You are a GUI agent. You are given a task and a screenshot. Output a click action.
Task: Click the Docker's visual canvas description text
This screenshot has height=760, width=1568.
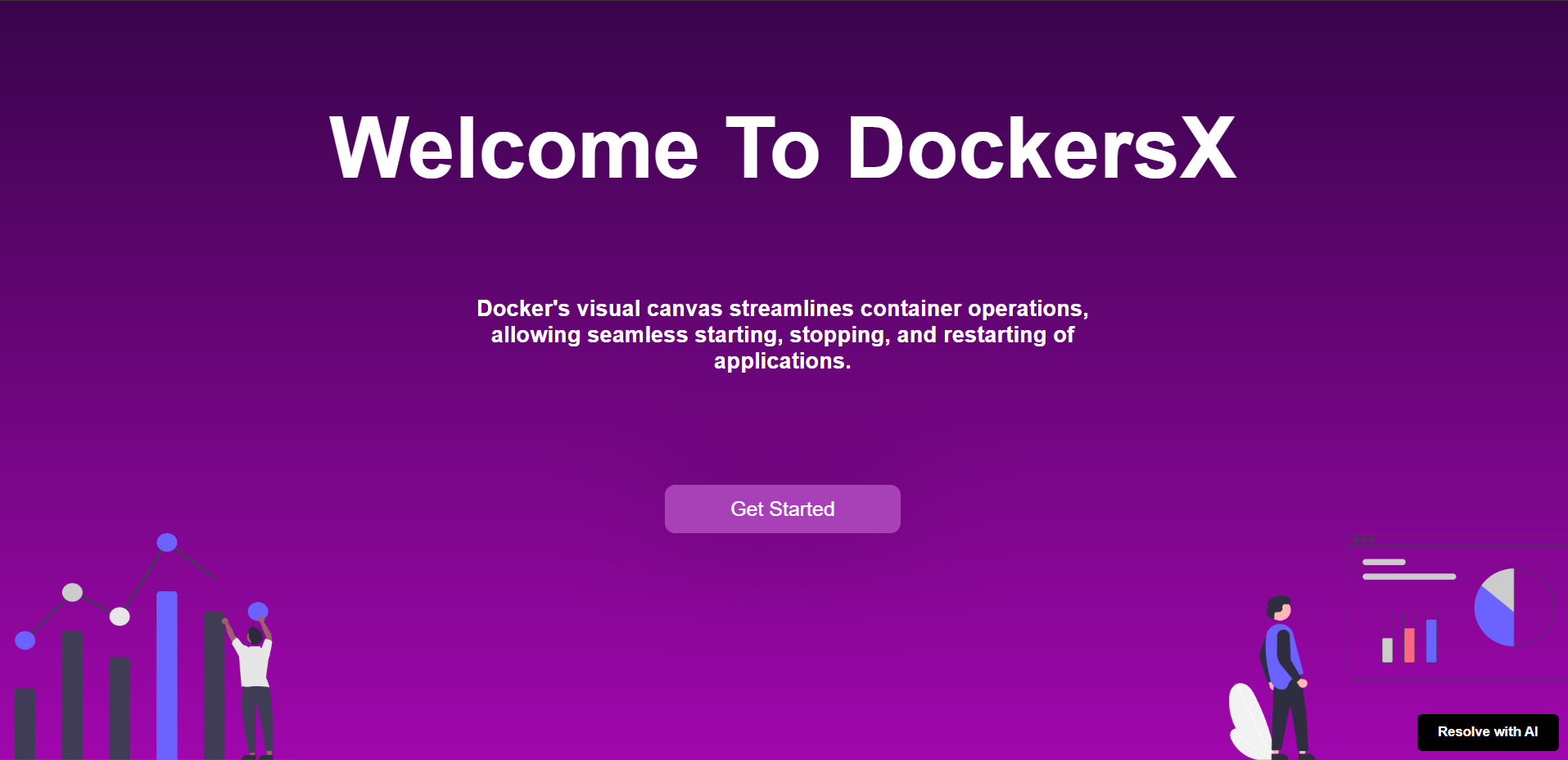point(782,334)
